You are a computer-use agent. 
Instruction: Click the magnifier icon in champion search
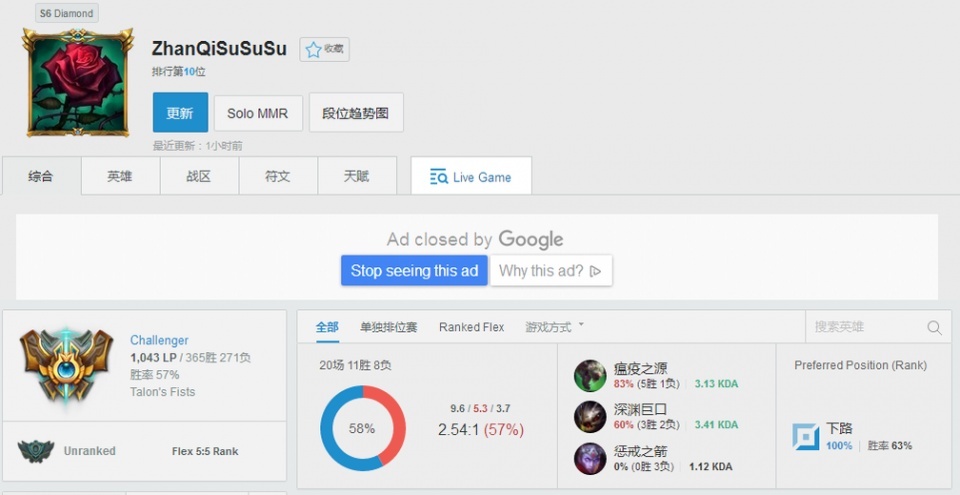(x=934, y=327)
